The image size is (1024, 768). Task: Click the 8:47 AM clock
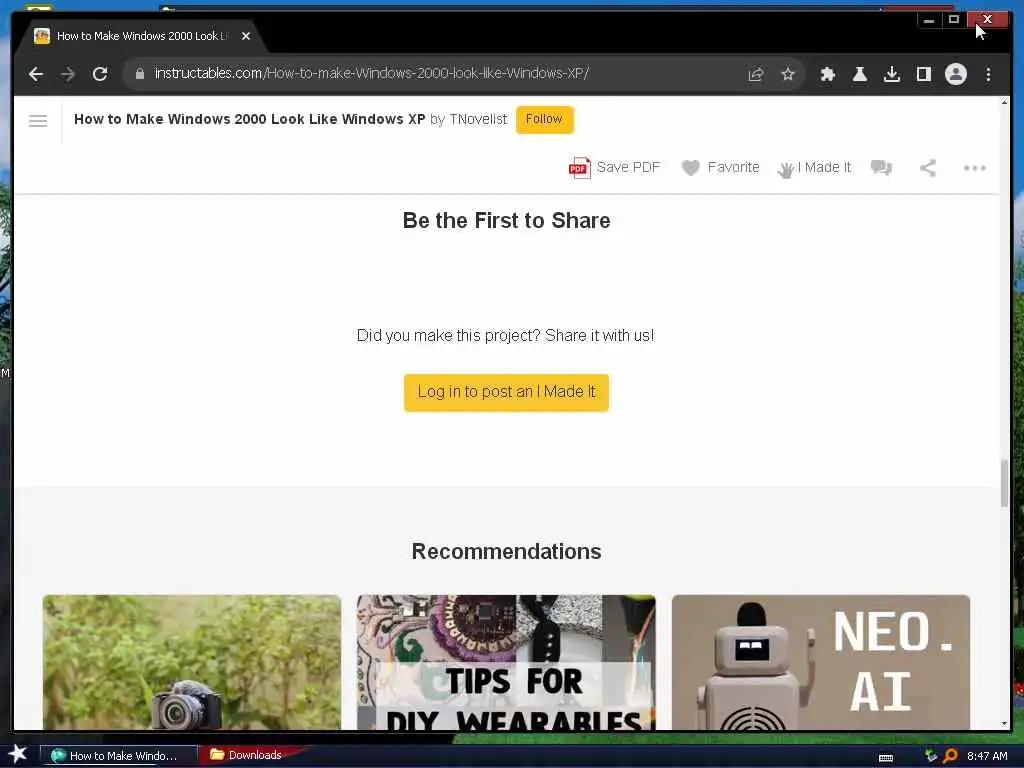click(x=987, y=756)
